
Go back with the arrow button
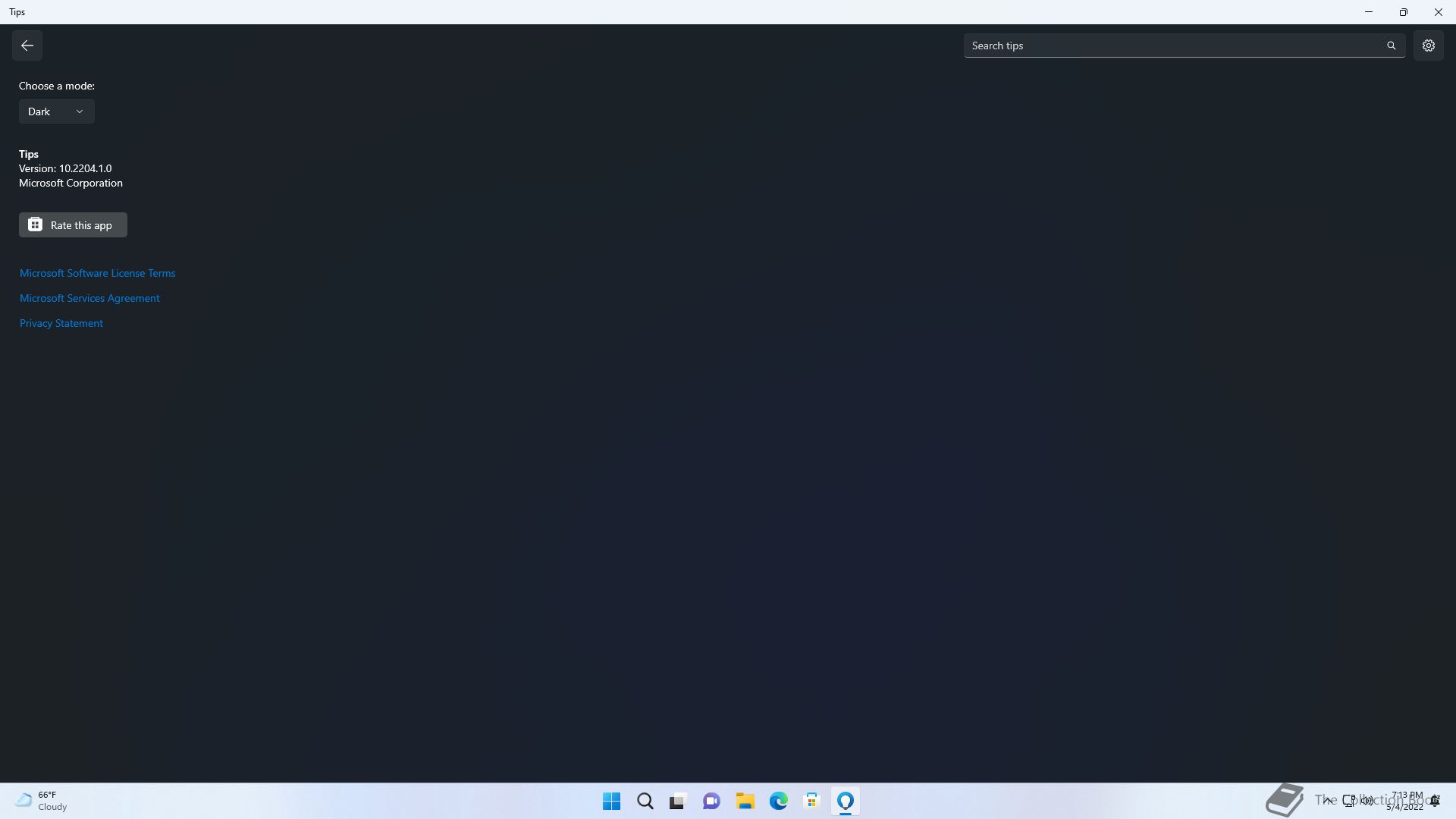pyautogui.click(x=27, y=45)
